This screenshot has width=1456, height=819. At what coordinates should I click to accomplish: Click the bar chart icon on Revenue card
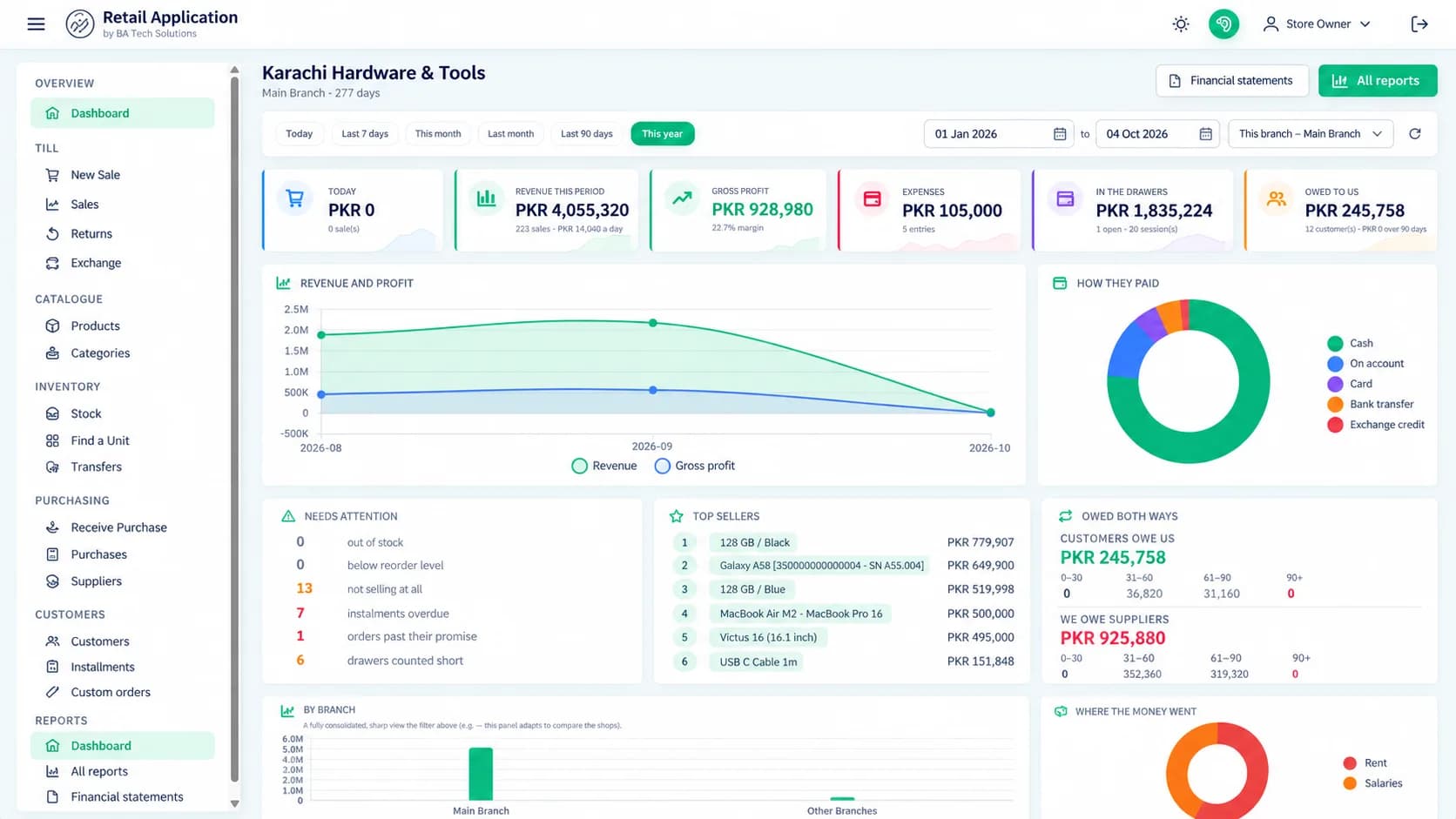(486, 198)
